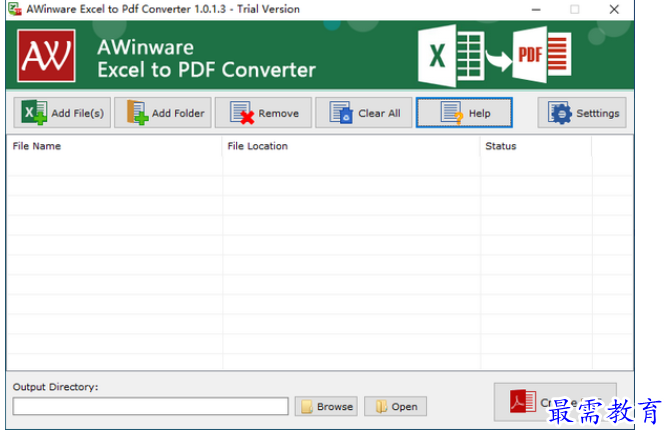Click the Status column header
The width and height of the screenshot is (670, 443).
(536, 146)
